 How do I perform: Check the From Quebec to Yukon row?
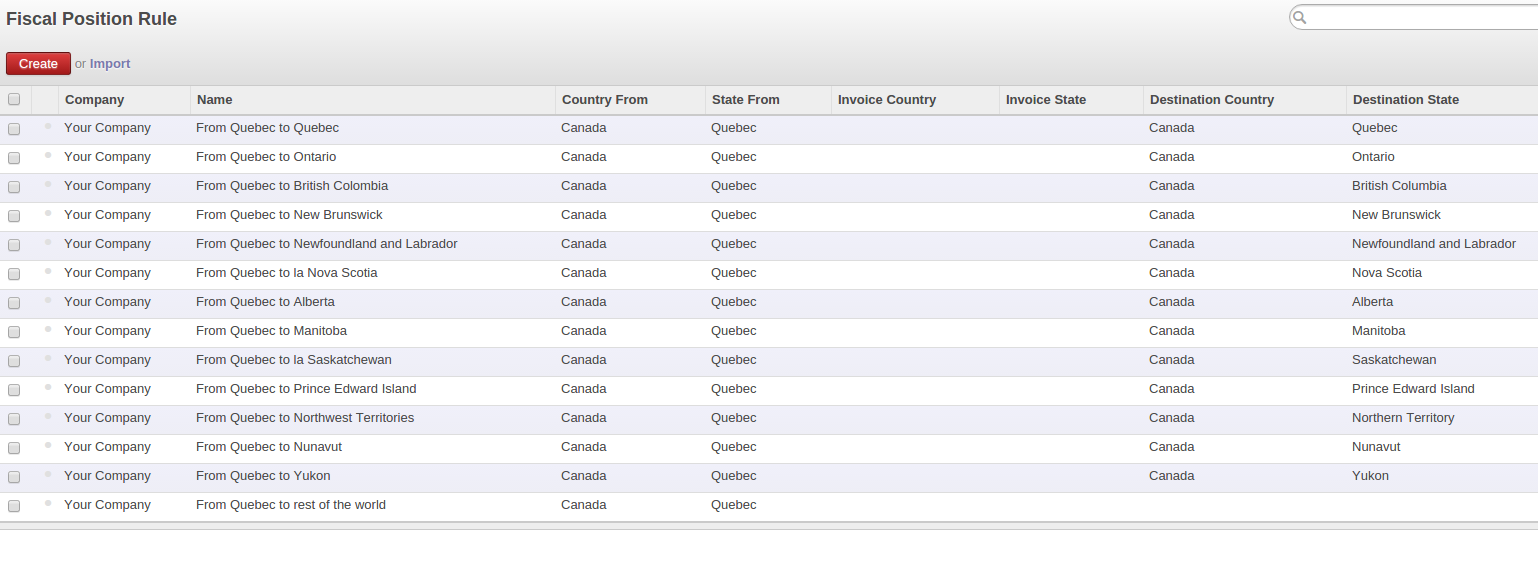click(14, 477)
